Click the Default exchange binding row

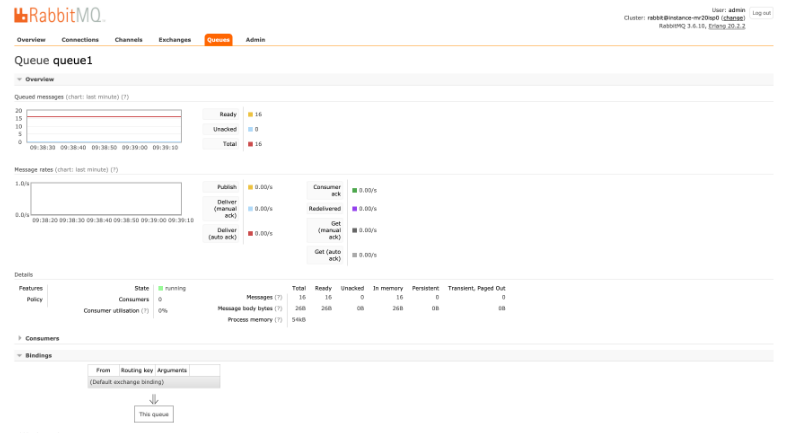[154, 382]
